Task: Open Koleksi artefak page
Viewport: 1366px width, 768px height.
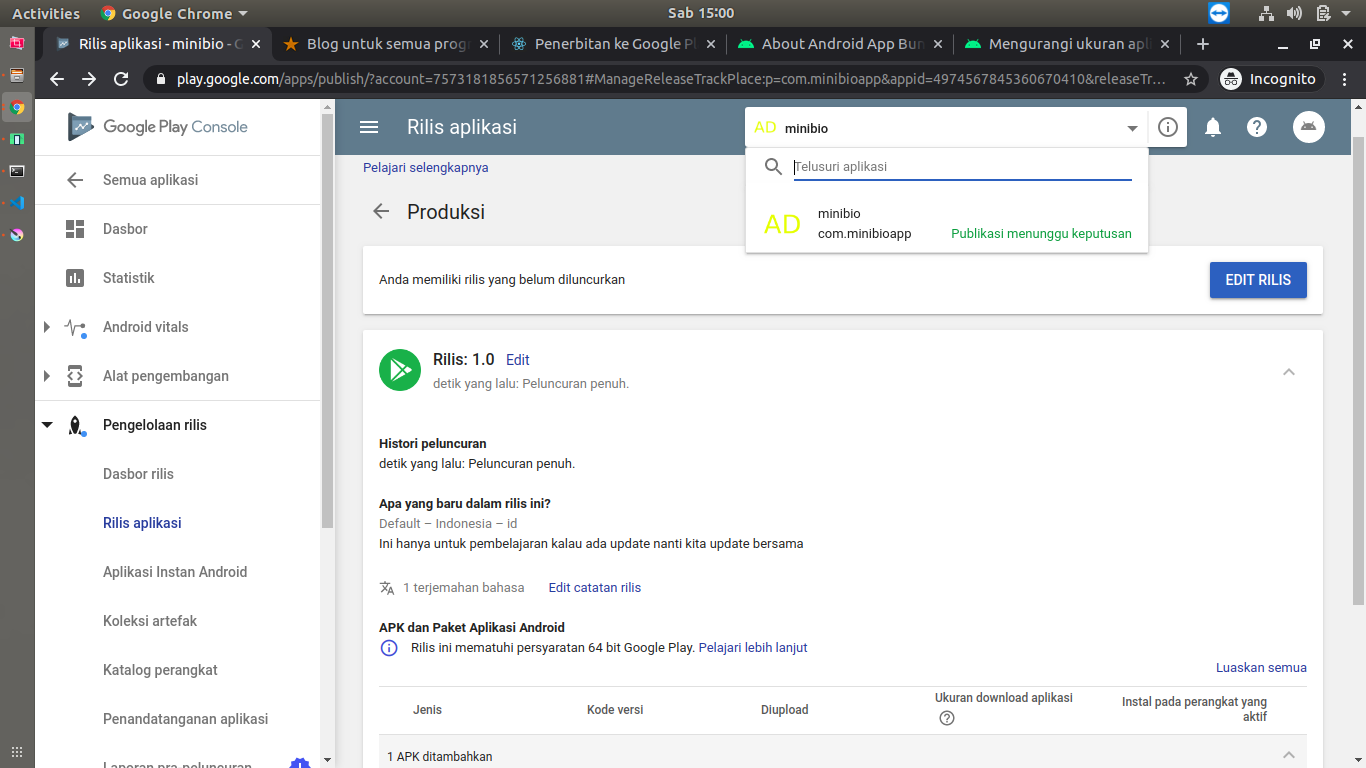Action: [x=150, y=621]
